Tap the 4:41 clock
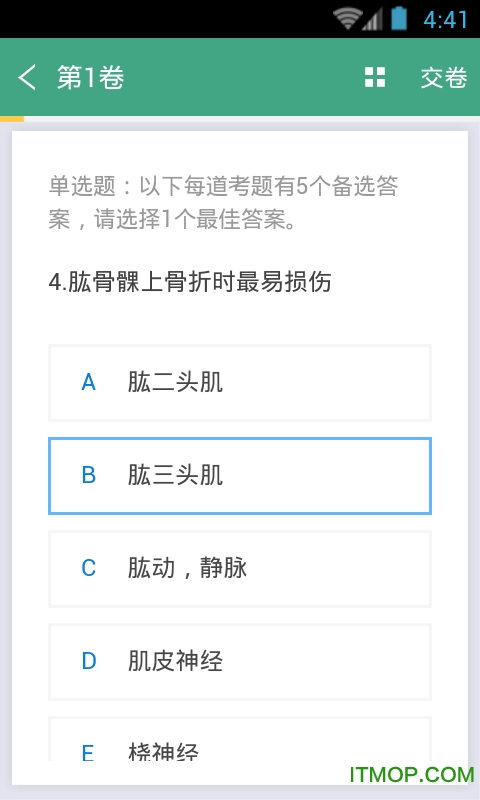This screenshot has width=480, height=800. (x=445, y=20)
